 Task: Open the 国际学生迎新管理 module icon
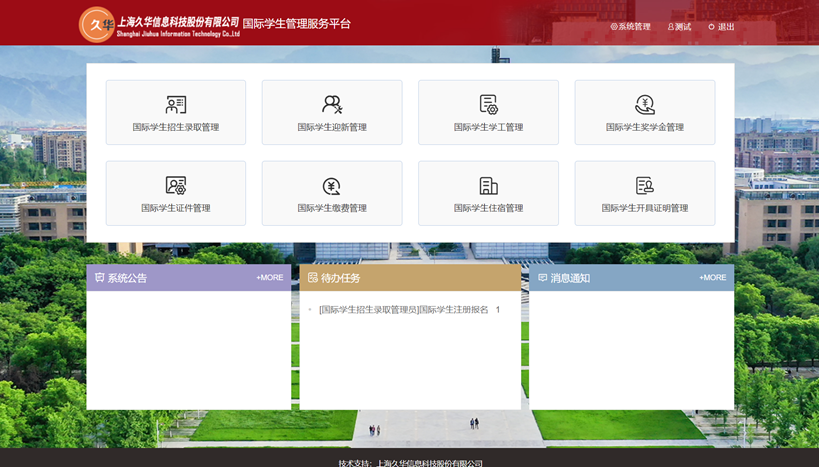pyautogui.click(x=332, y=105)
